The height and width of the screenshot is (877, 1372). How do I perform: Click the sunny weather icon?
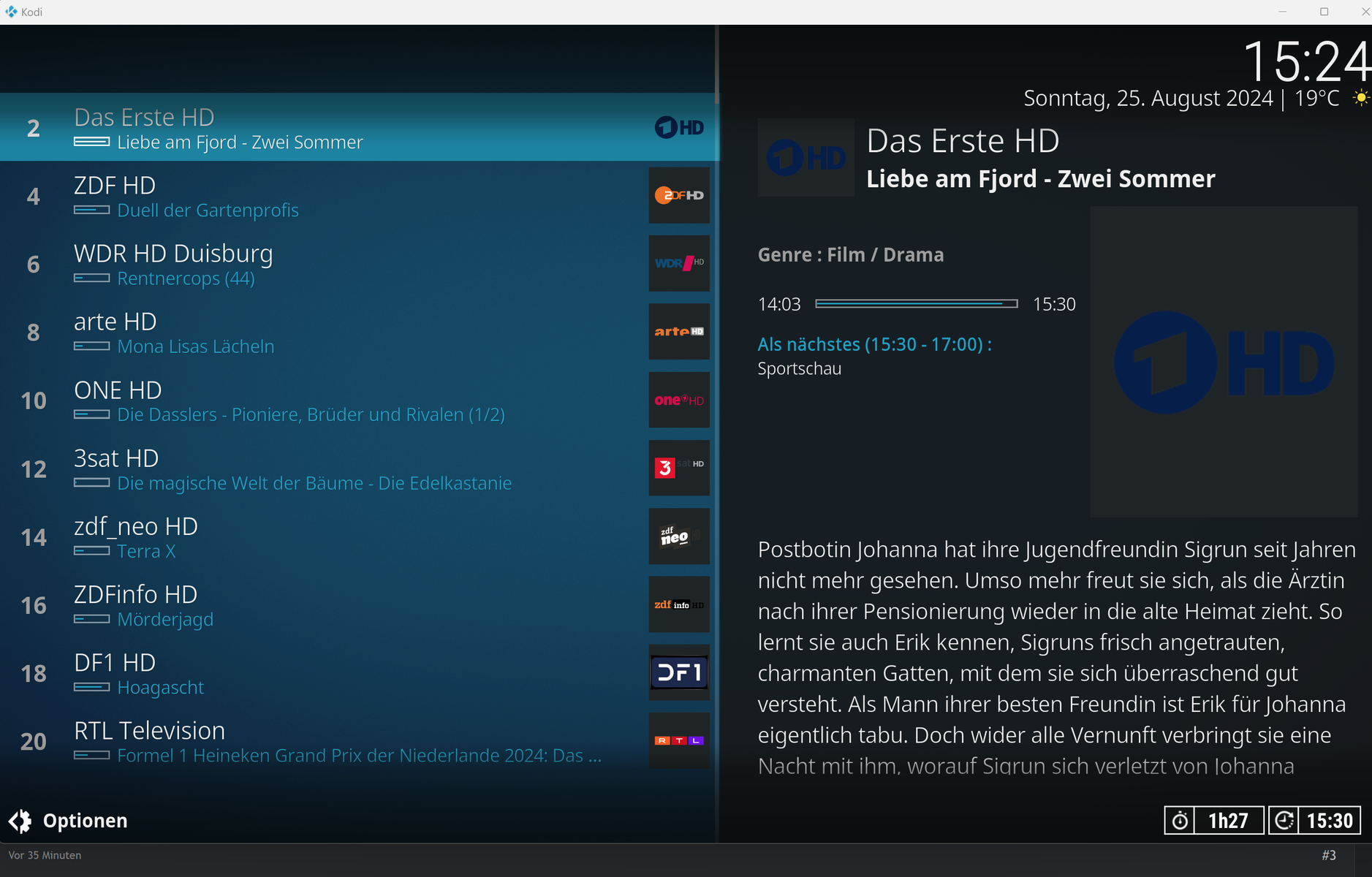pos(1360,98)
